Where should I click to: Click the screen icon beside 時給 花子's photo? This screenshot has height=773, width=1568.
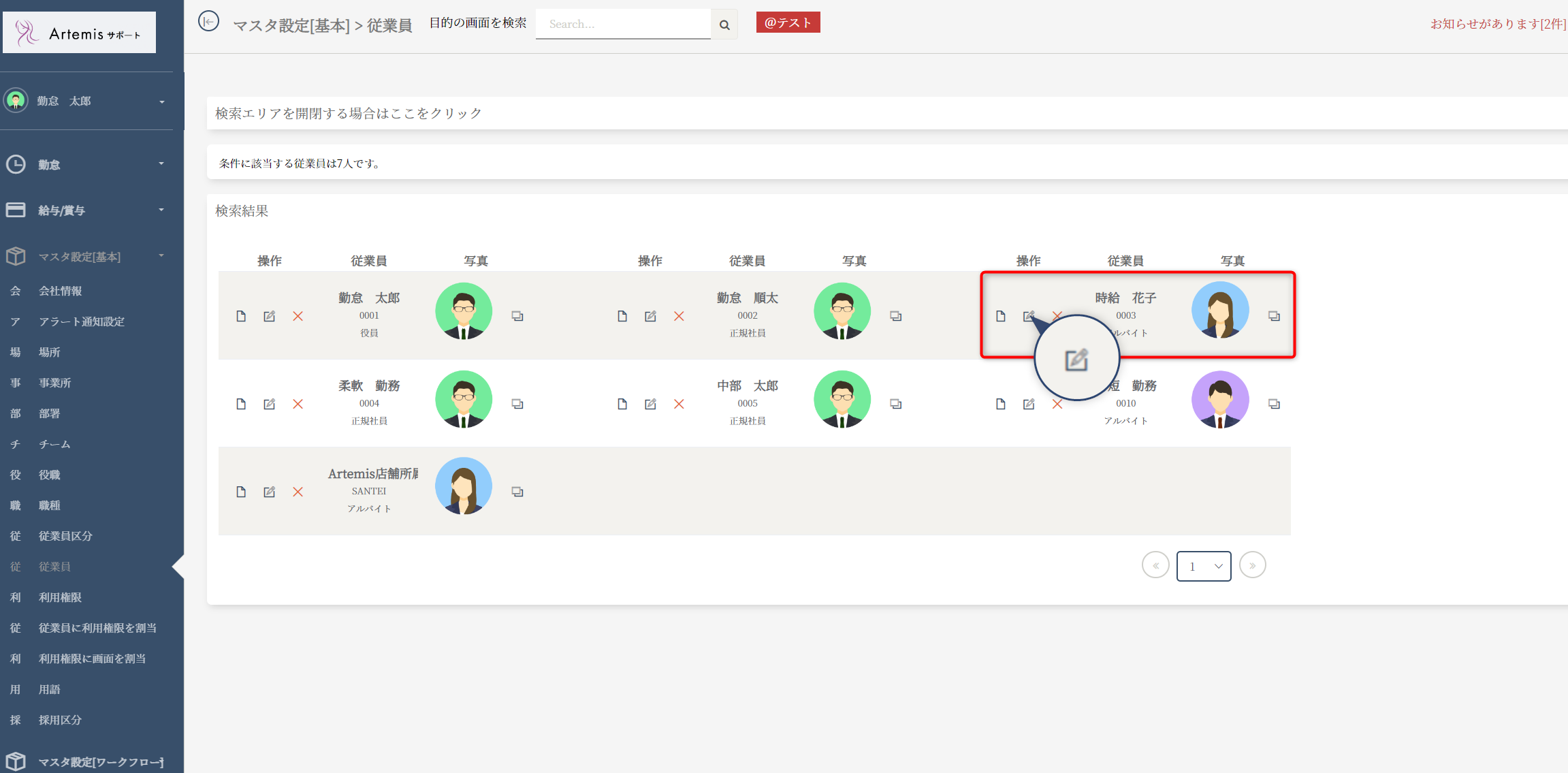pyautogui.click(x=1274, y=316)
